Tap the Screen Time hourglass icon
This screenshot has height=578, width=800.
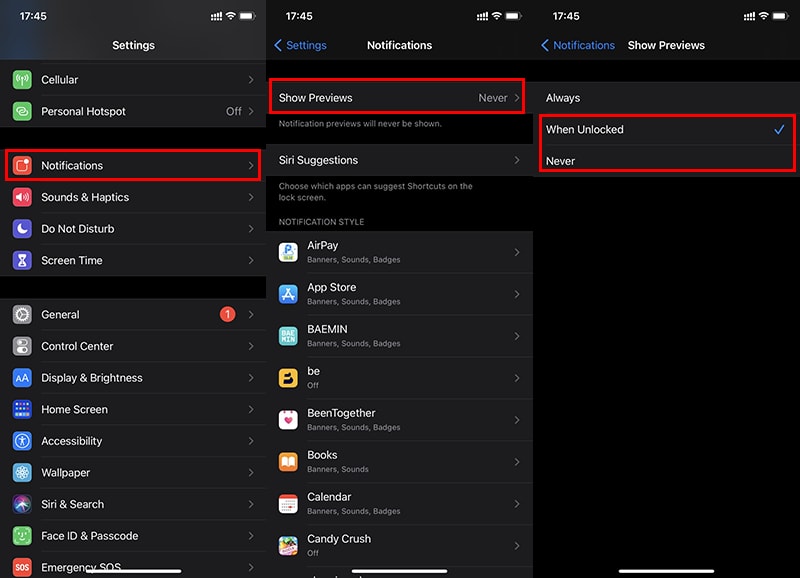pyautogui.click(x=22, y=260)
